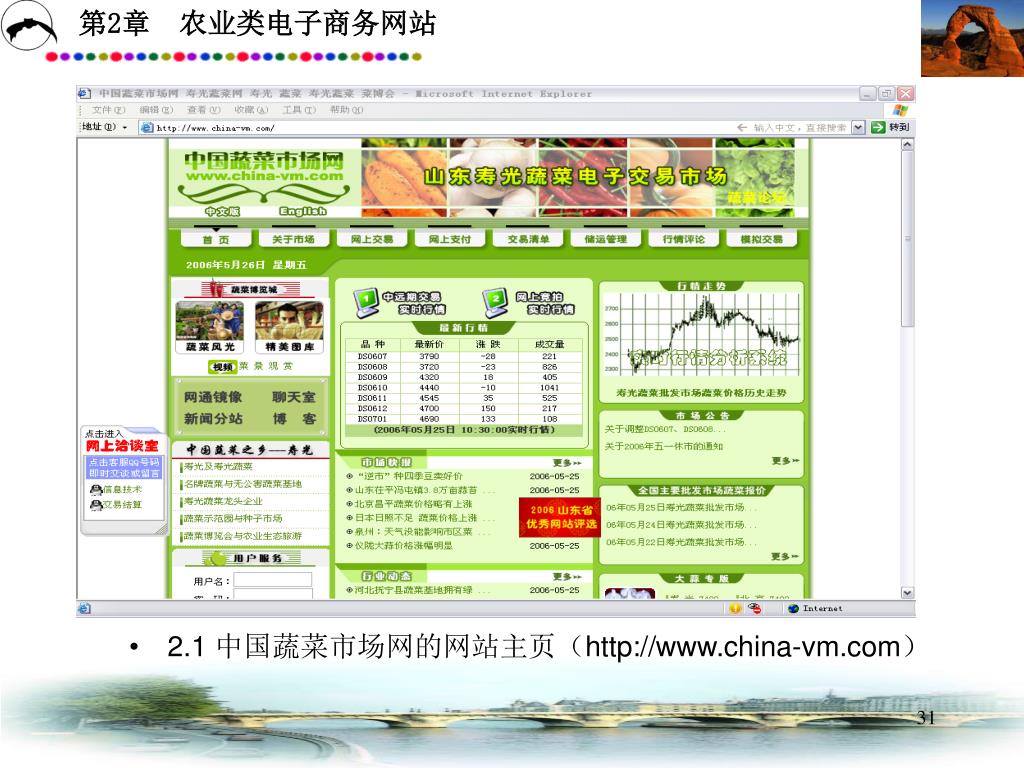Click 更多 under 全国主要批发市场蔬菜报价

785,556
